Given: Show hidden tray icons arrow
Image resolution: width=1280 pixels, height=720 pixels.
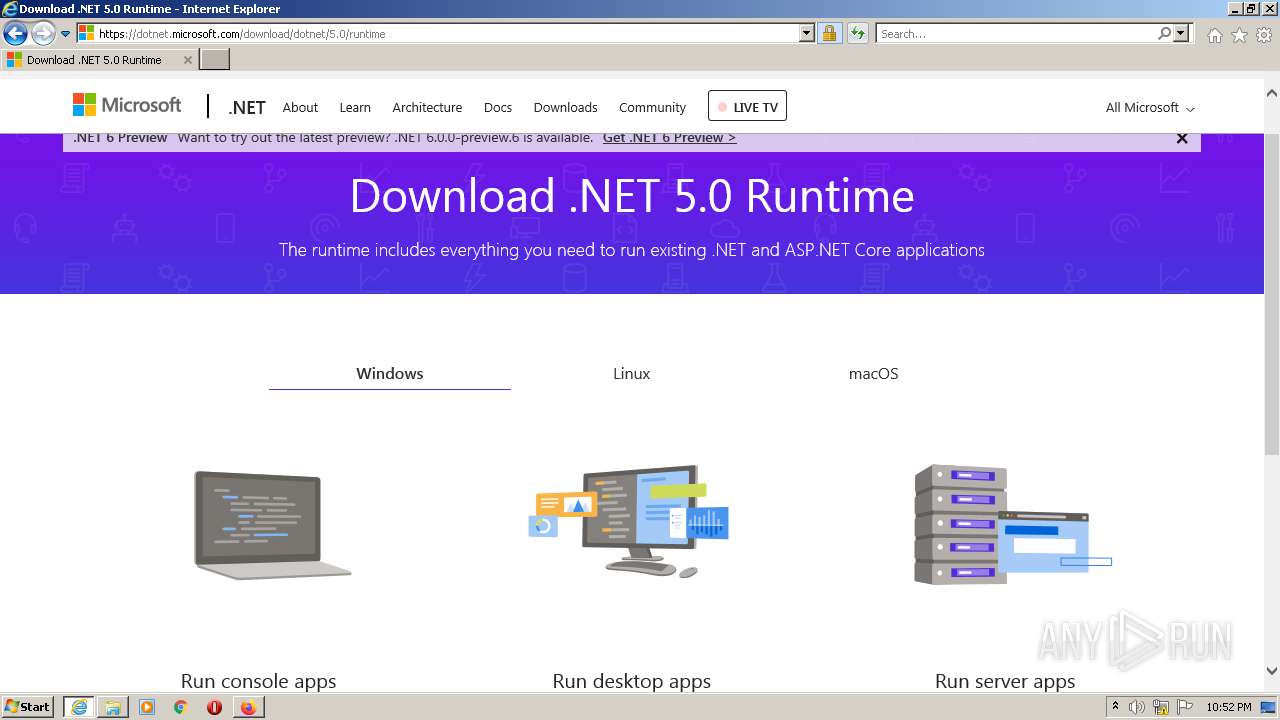Looking at the screenshot, I should click(x=1116, y=707).
